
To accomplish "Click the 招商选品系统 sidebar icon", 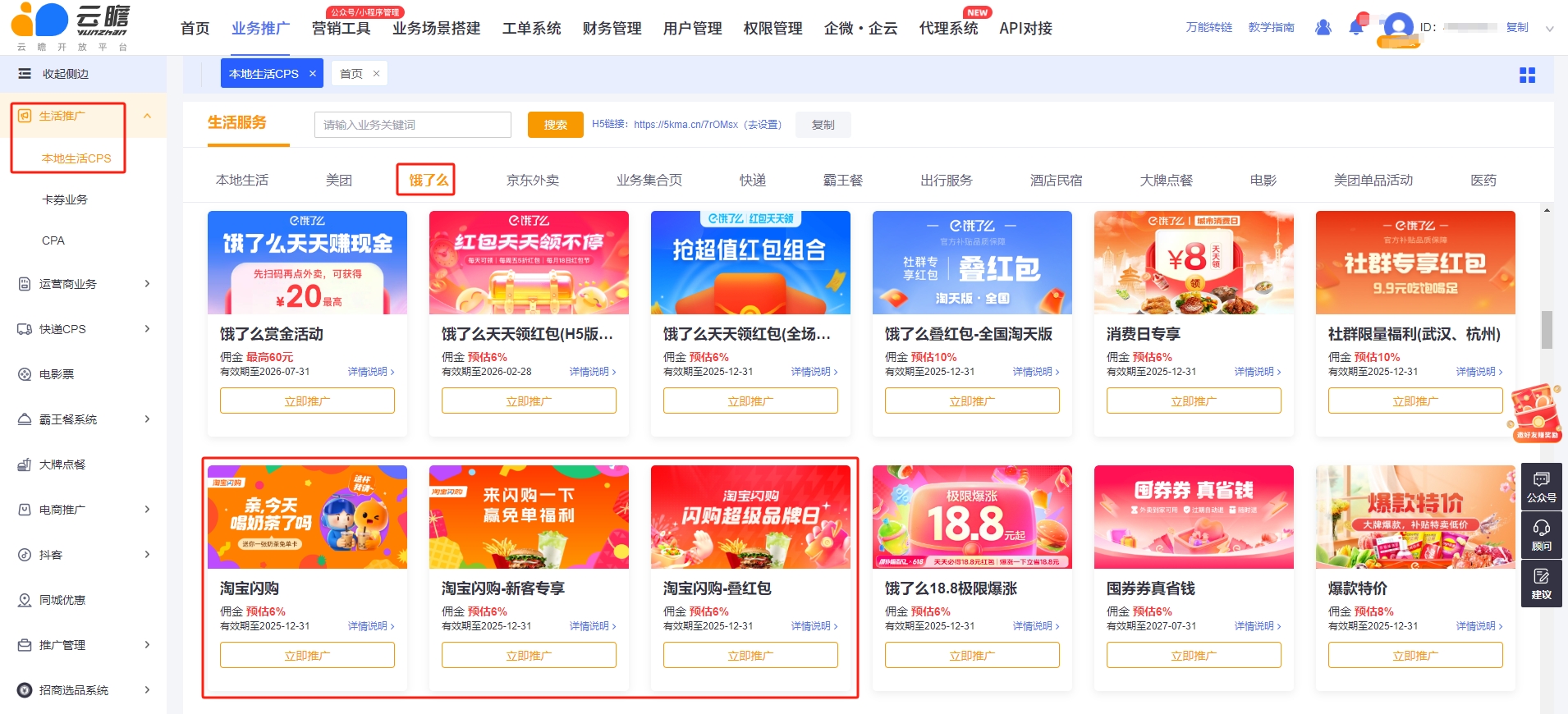I will coord(25,690).
